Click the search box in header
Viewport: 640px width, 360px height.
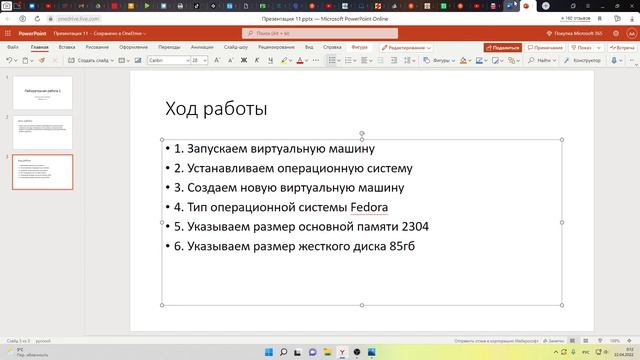click(x=320, y=33)
